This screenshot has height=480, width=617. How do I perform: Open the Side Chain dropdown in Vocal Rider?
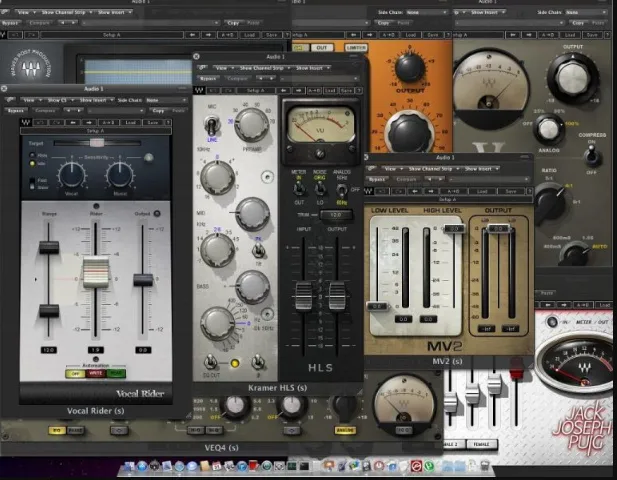[x=166, y=100]
